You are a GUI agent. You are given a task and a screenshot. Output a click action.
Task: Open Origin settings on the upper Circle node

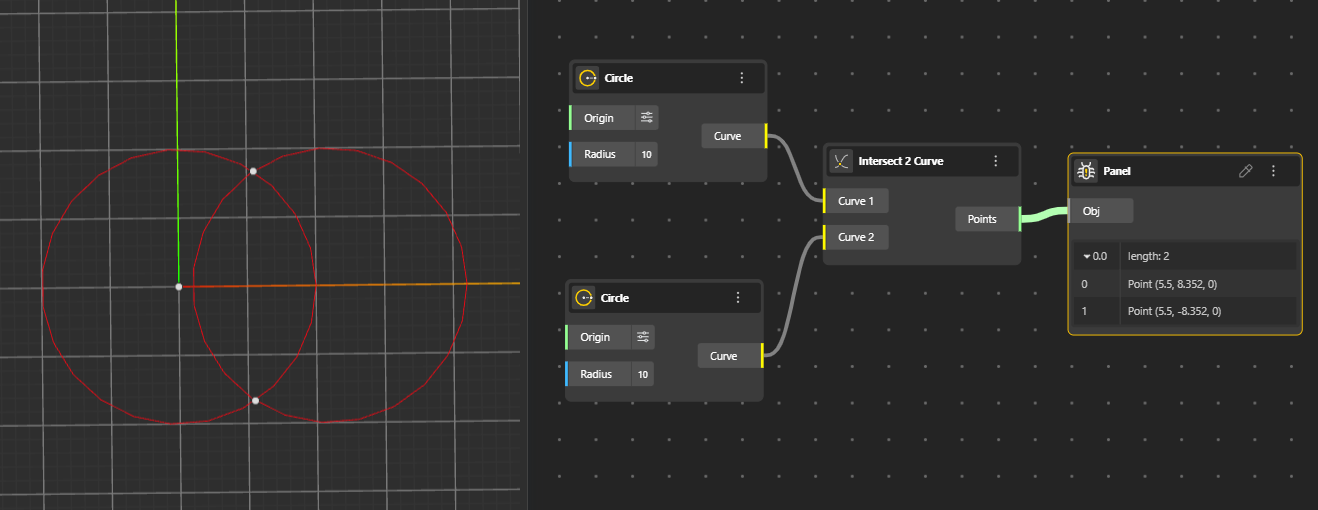[x=647, y=118]
